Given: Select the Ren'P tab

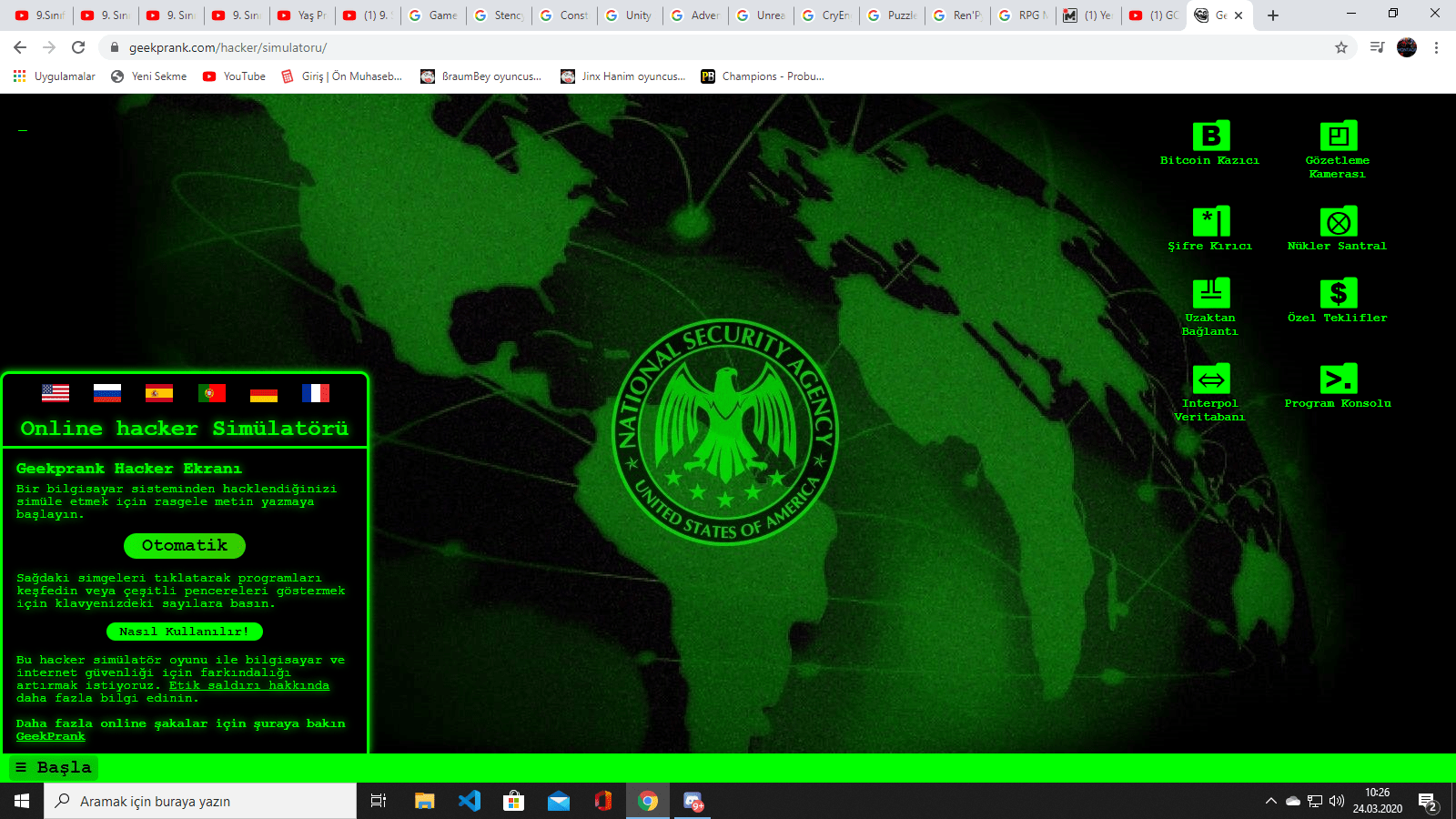Looking at the screenshot, I should pyautogui.click(x=957, y=15).
